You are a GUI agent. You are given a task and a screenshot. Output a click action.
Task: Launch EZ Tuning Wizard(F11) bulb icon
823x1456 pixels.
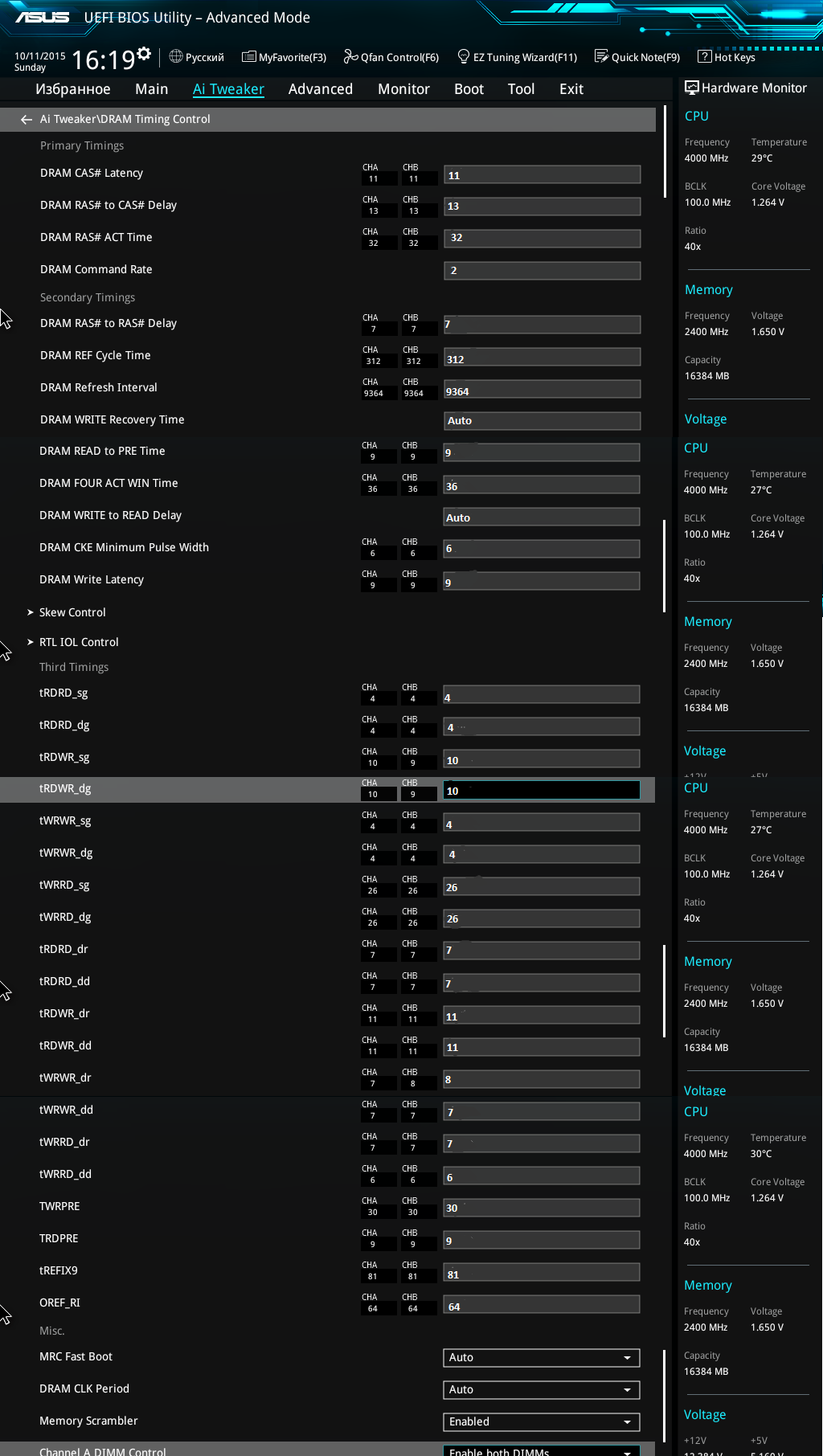(x=464, y=56)
